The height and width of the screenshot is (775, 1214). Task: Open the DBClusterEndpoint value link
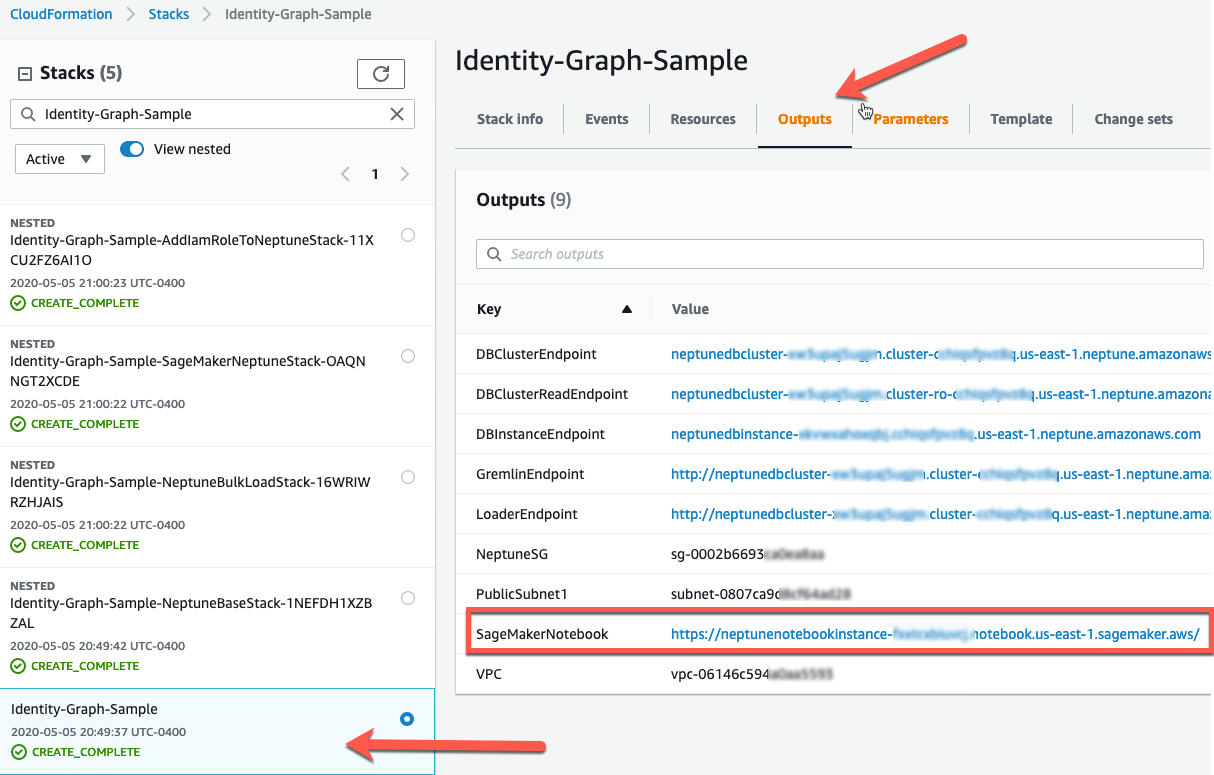pos(941,354)
